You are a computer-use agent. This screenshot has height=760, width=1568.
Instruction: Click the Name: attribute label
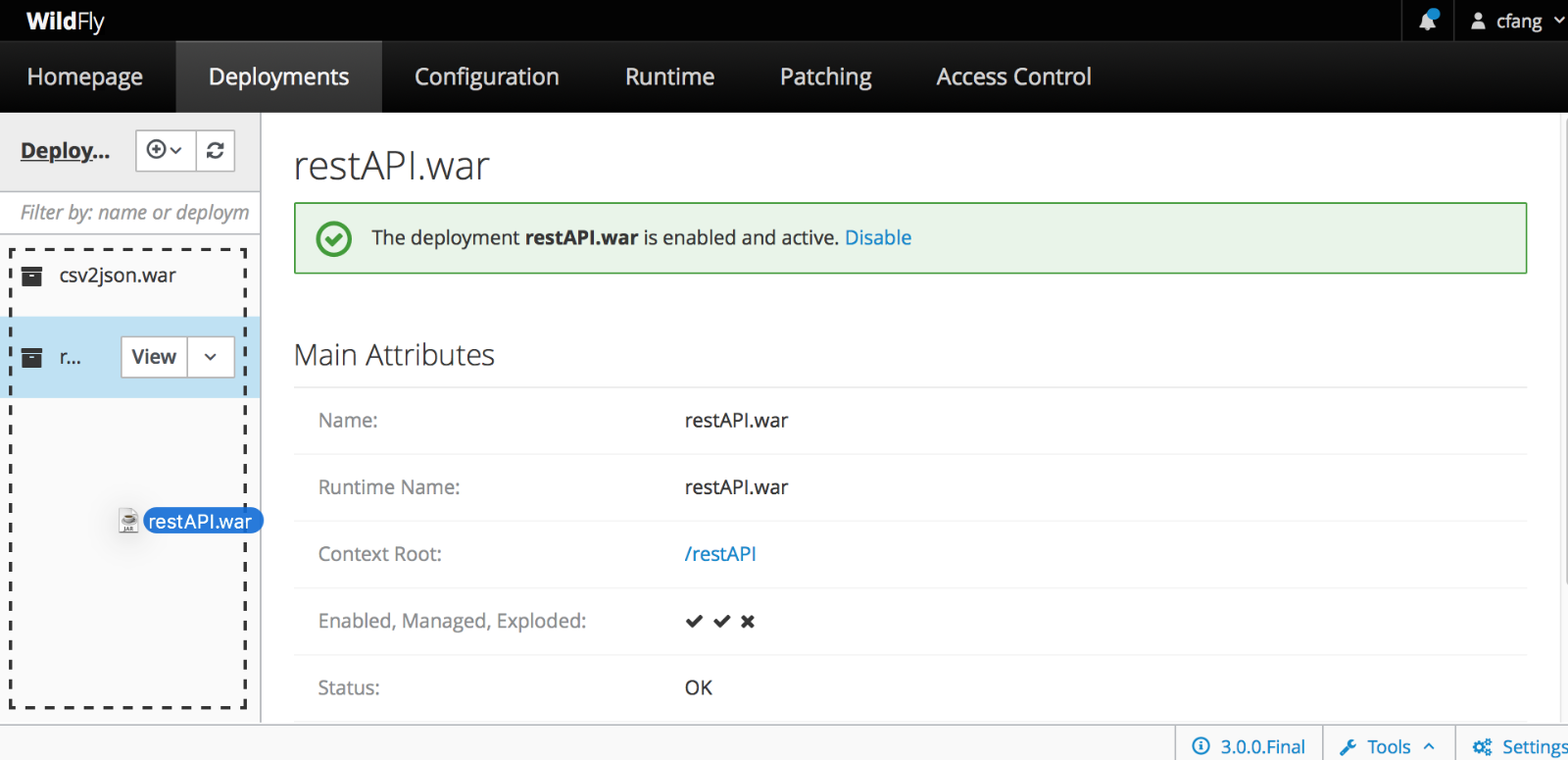pos(348,421)
